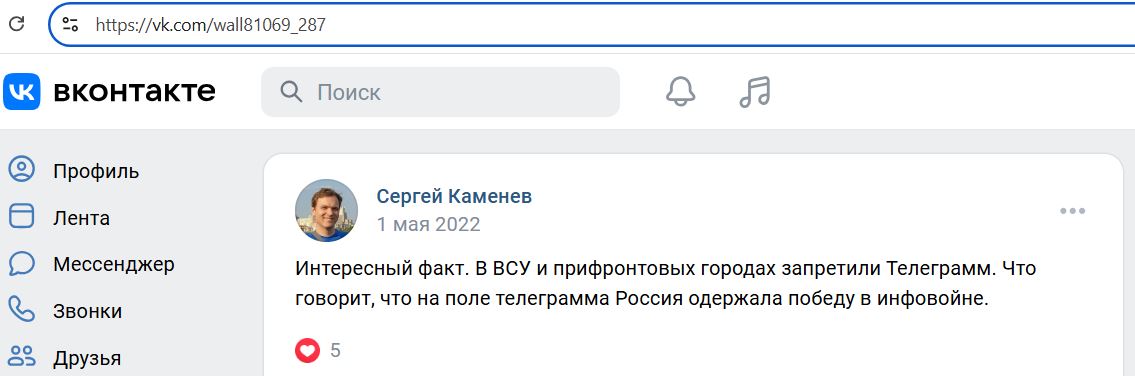Open the music note icon
The width and height of the screenshot is (1135, 376).
pyautogui.click(x=755, y=92)
